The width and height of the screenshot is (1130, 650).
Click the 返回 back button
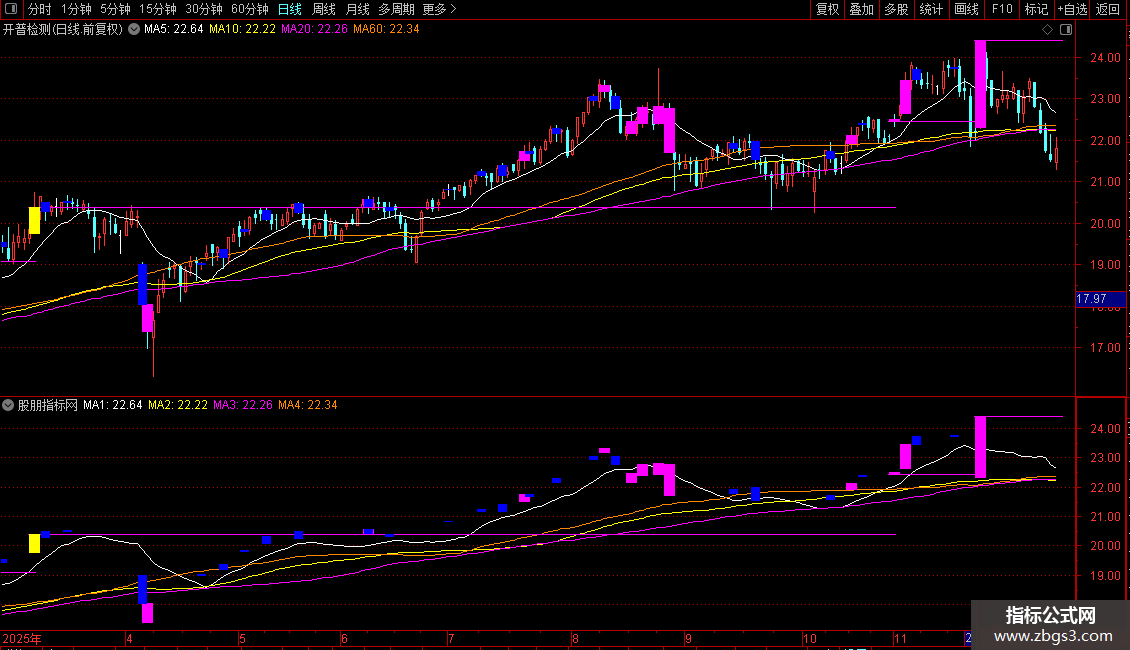coord(1108,9)
